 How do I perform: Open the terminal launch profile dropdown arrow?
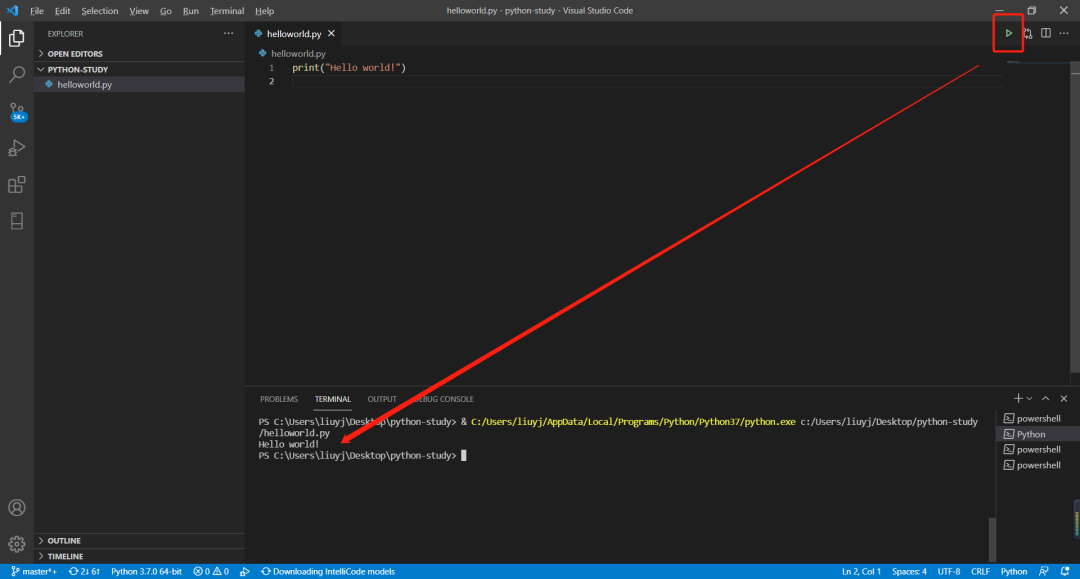(1030, 399)
